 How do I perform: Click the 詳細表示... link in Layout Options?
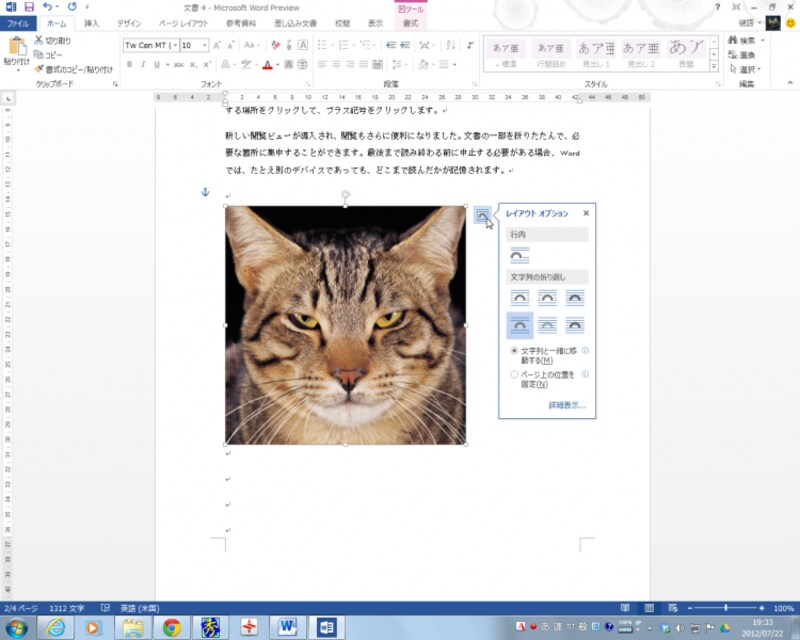(x=566, y=405)
